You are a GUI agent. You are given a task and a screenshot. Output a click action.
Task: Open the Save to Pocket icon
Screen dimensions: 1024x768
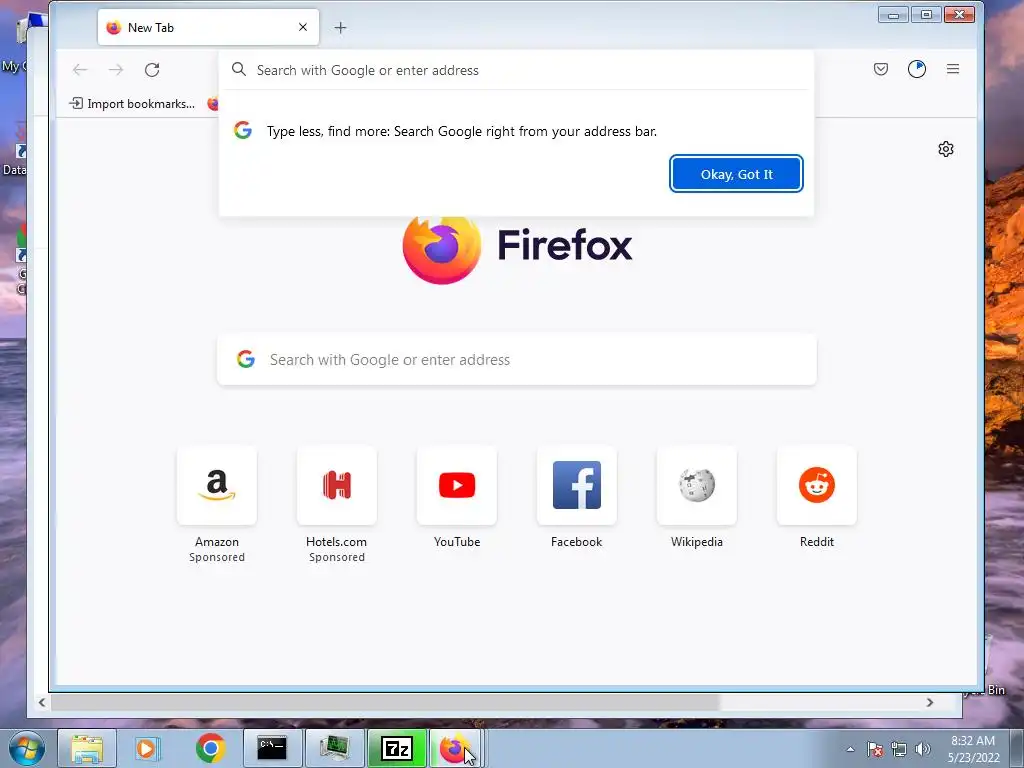881,69
